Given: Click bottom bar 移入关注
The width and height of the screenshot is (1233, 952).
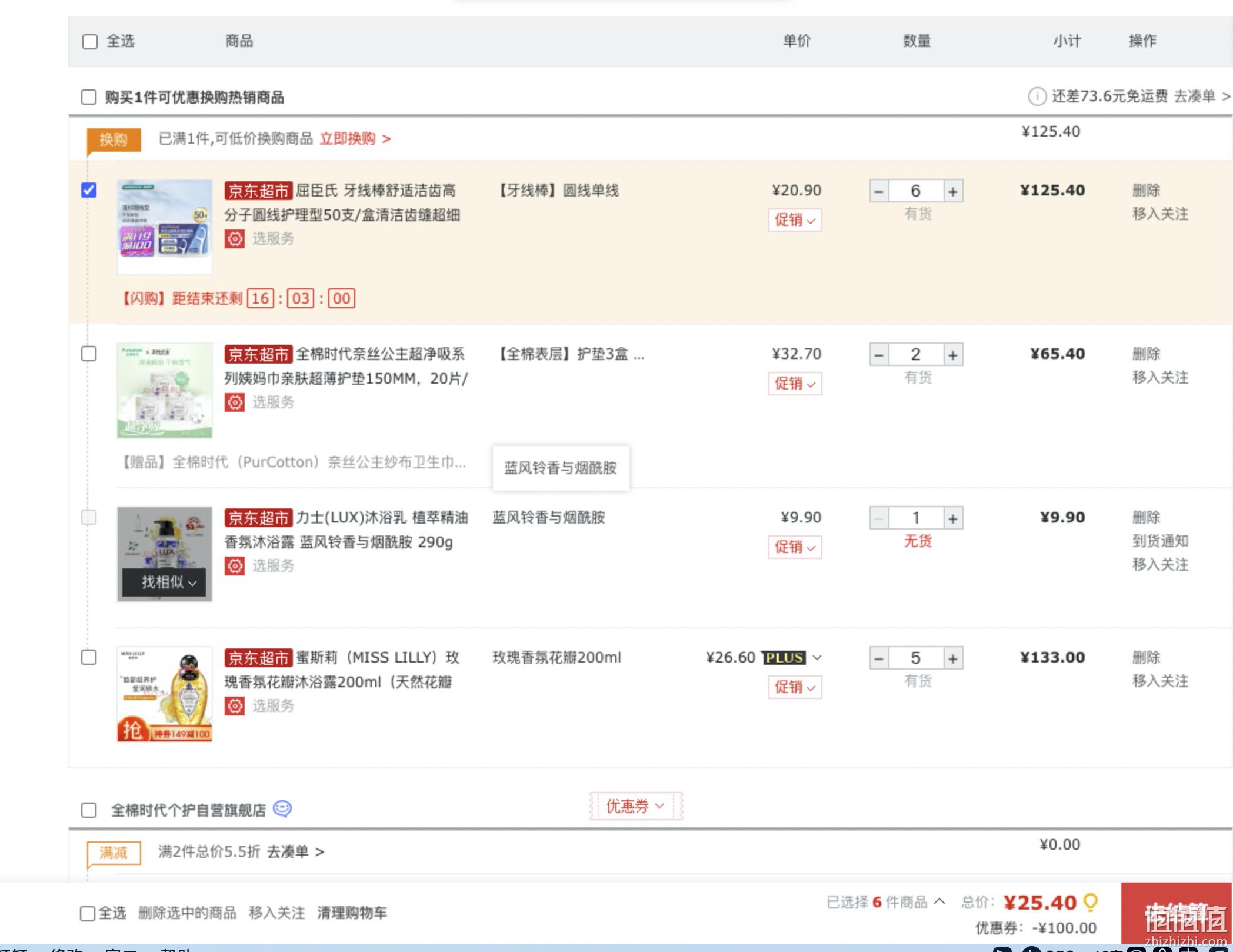Looking at the screenshot, I should [x=276, y=913].
